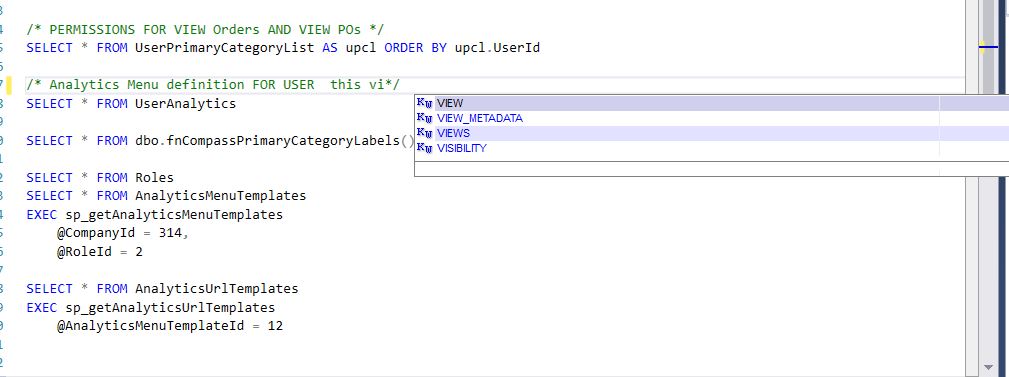
Task: Select VIEW in the autocomplete list
Action: pos(711,103)
